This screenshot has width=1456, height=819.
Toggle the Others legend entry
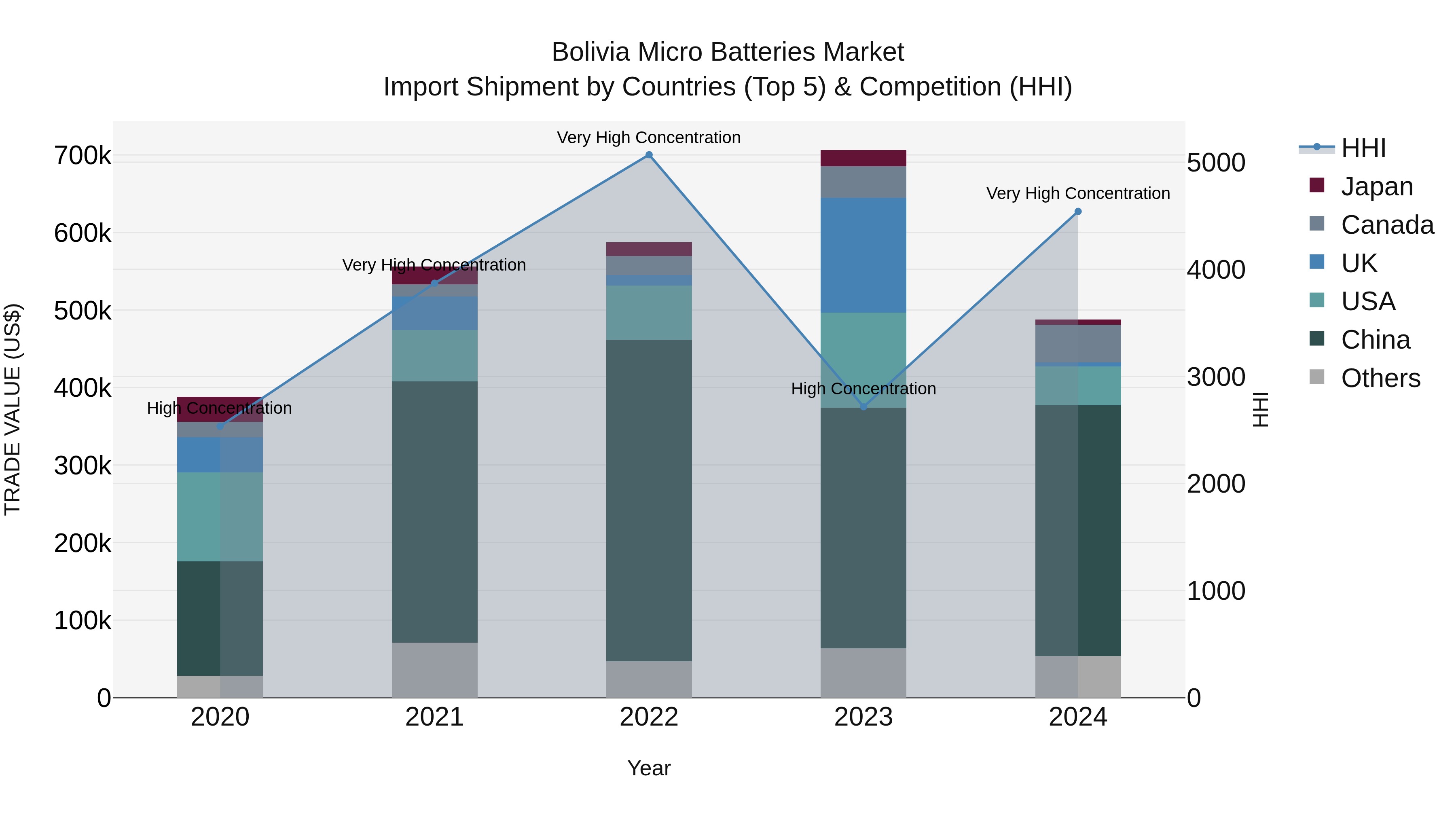[x=1365, y=378]
